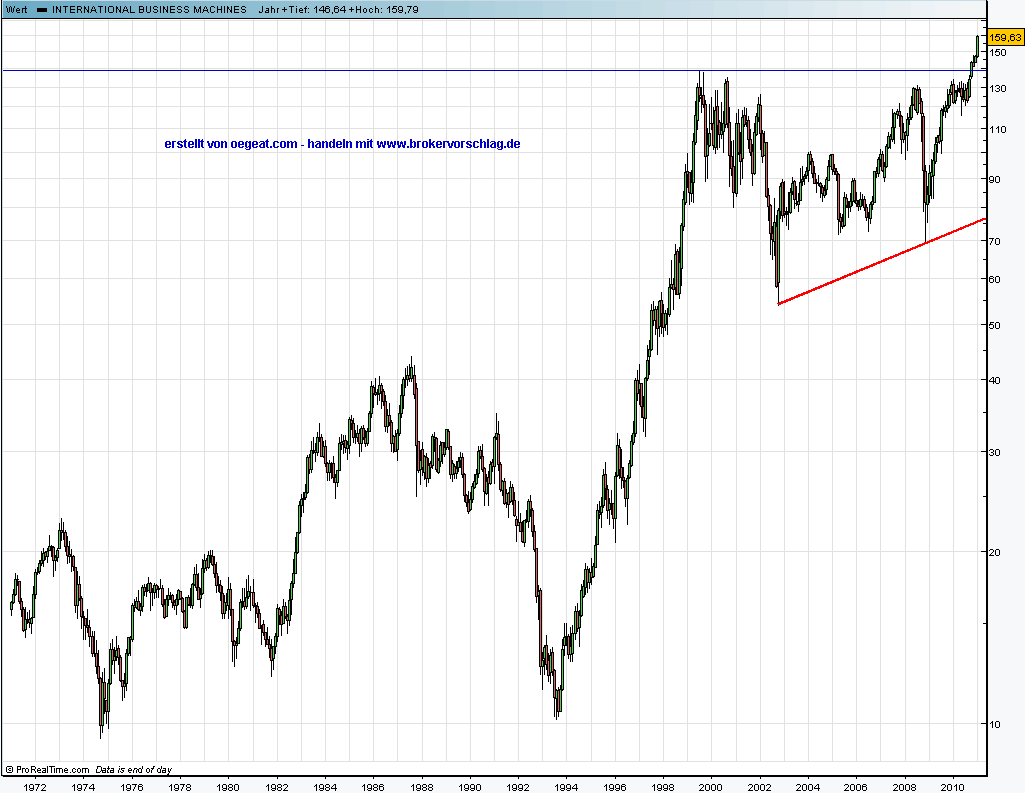The height and width of the screenshot is (793, 1025).
Task: Click the 1972 label on time axis
Action: (x=35, y=786)
